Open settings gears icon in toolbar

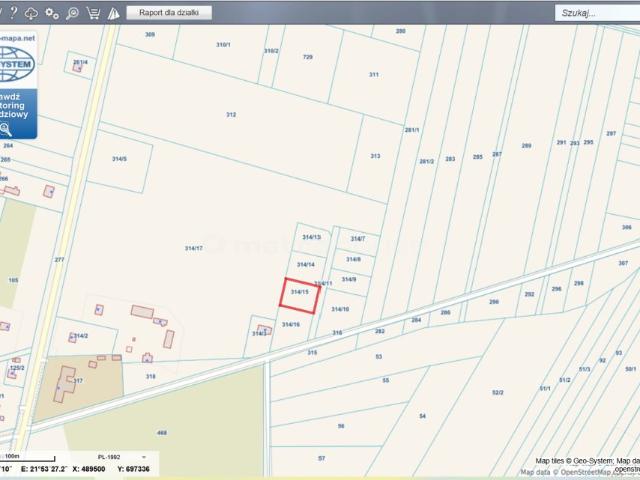click(x=52, y=13)
